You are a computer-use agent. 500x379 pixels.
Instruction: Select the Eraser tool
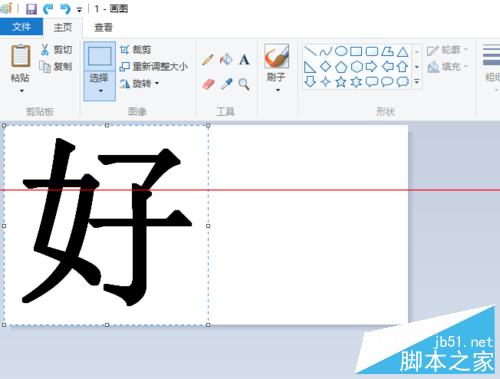208,84
